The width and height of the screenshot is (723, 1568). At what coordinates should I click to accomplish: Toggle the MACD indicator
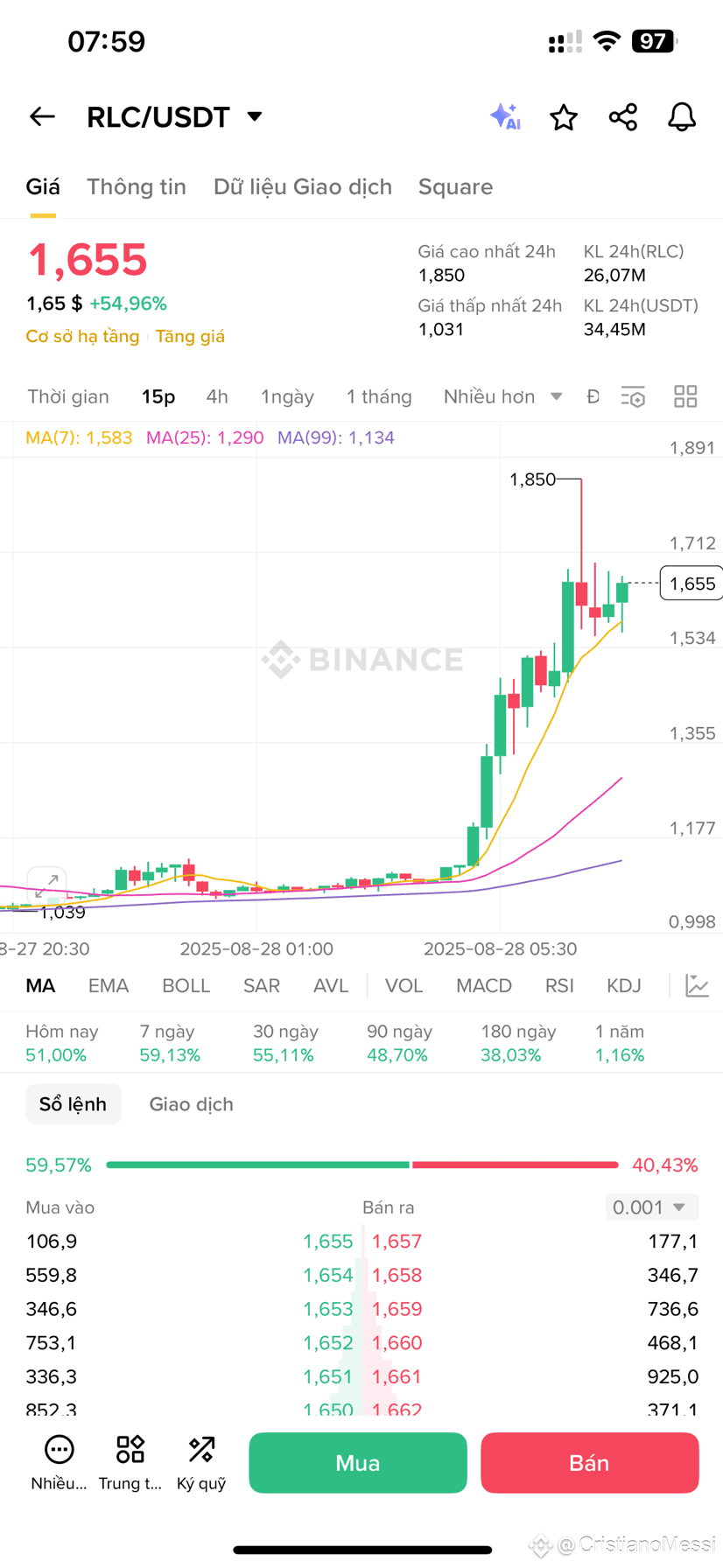tap(484, 986)
